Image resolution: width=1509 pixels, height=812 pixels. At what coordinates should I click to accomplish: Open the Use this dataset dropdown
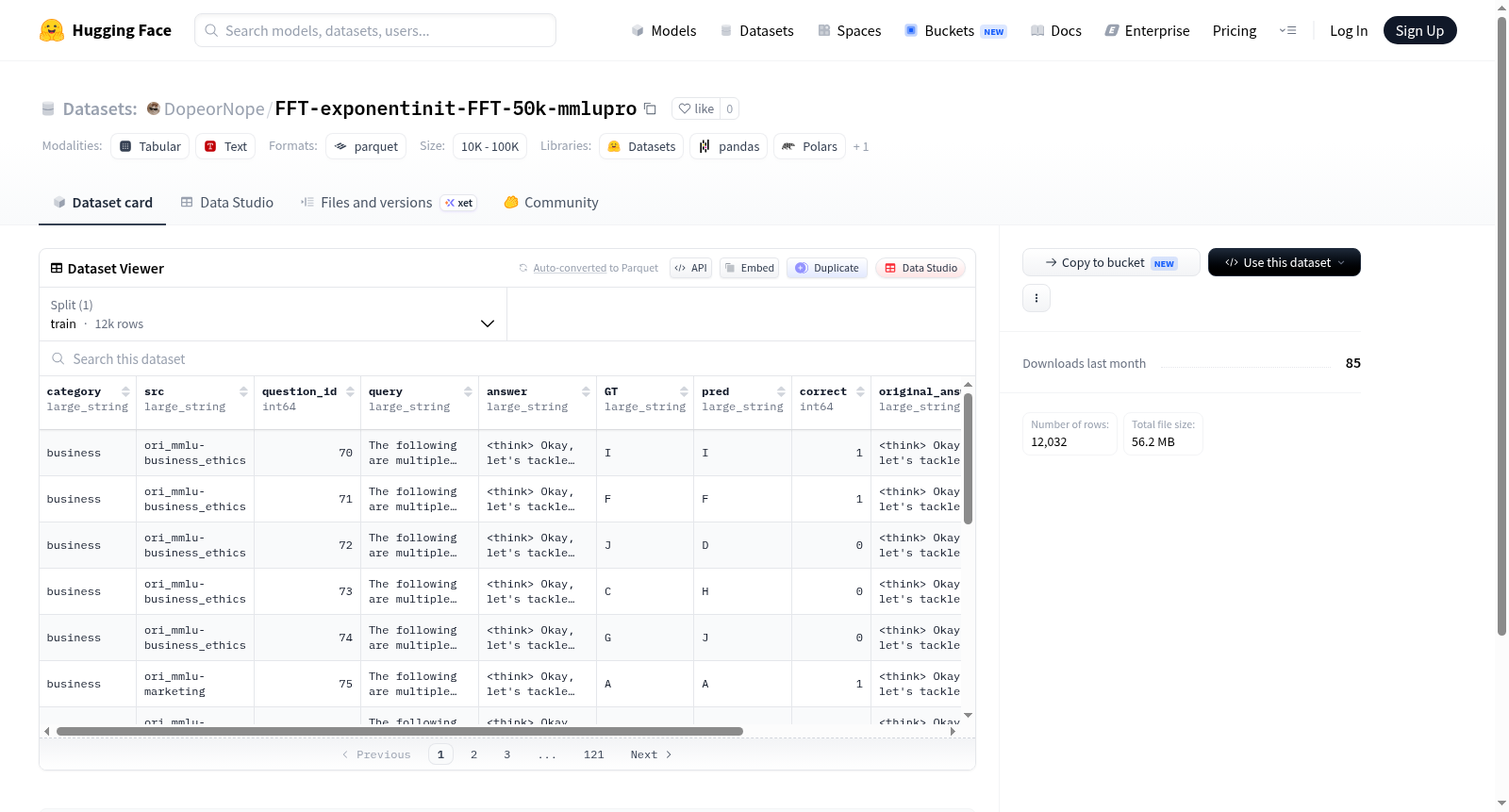(1285, 262)
